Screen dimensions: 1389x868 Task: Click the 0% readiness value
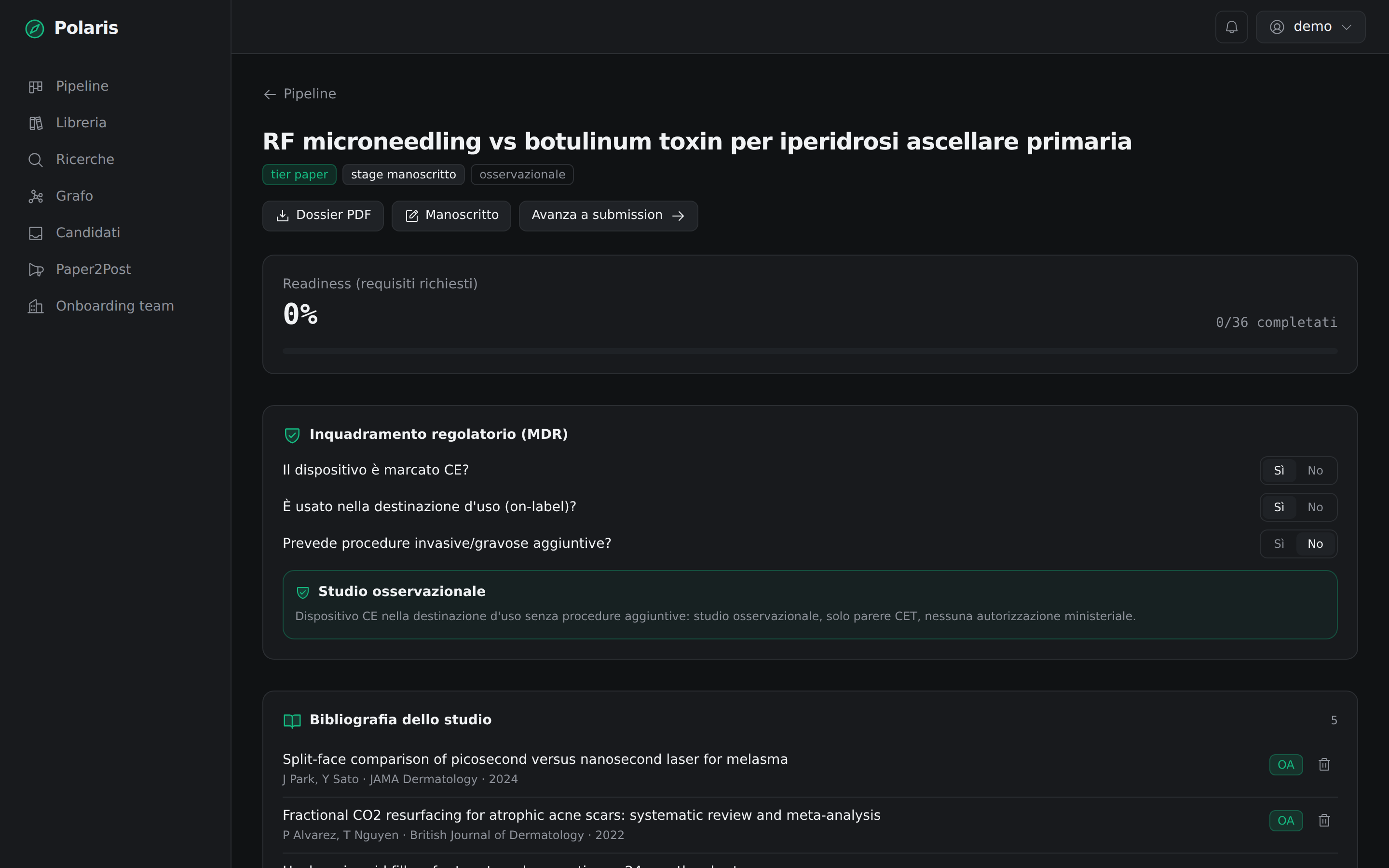click(x=300, y=314)
